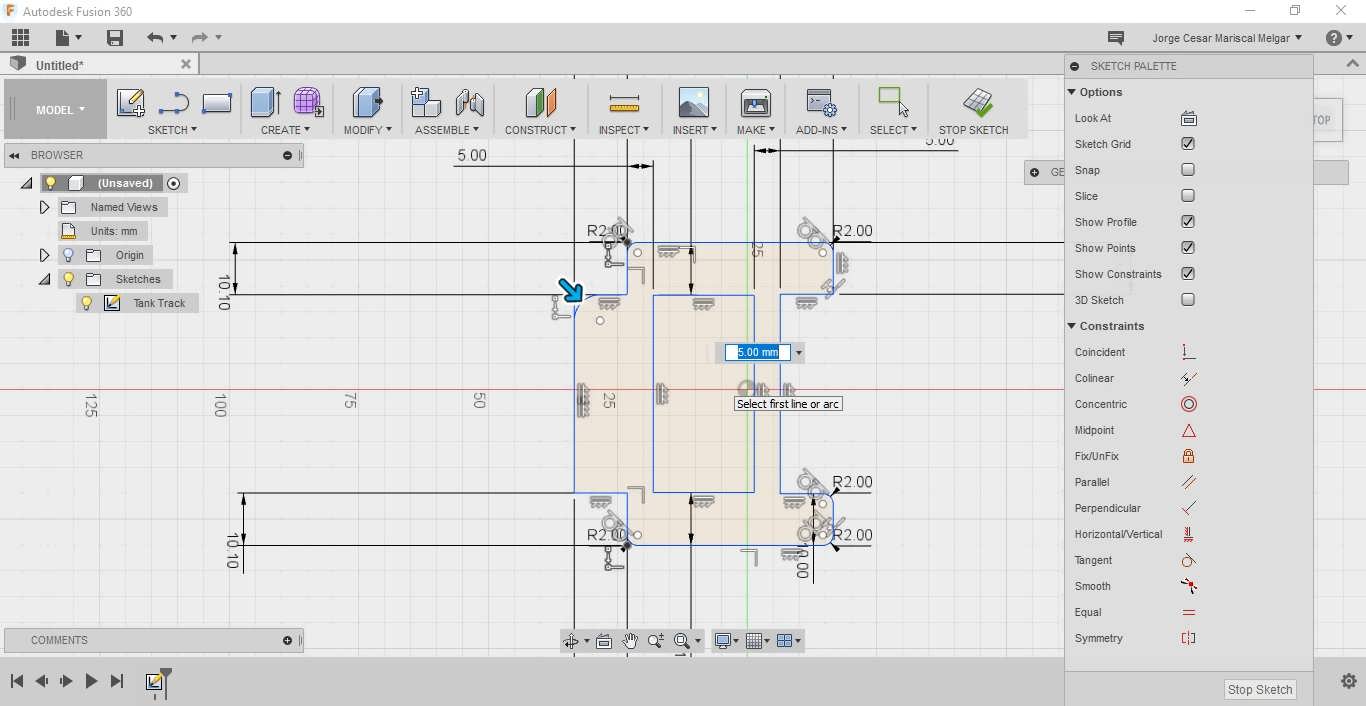Screen dimensions: 1366x706
Task: Collapse the Sketches folder
Action: coord(44,279)
